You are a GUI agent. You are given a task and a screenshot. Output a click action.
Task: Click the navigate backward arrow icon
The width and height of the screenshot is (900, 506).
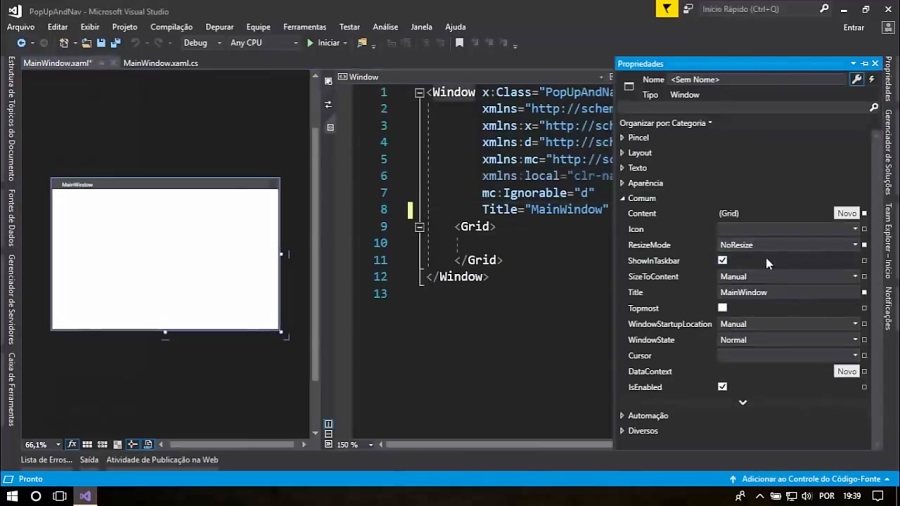pyautogui.click(x=21, y=43)
